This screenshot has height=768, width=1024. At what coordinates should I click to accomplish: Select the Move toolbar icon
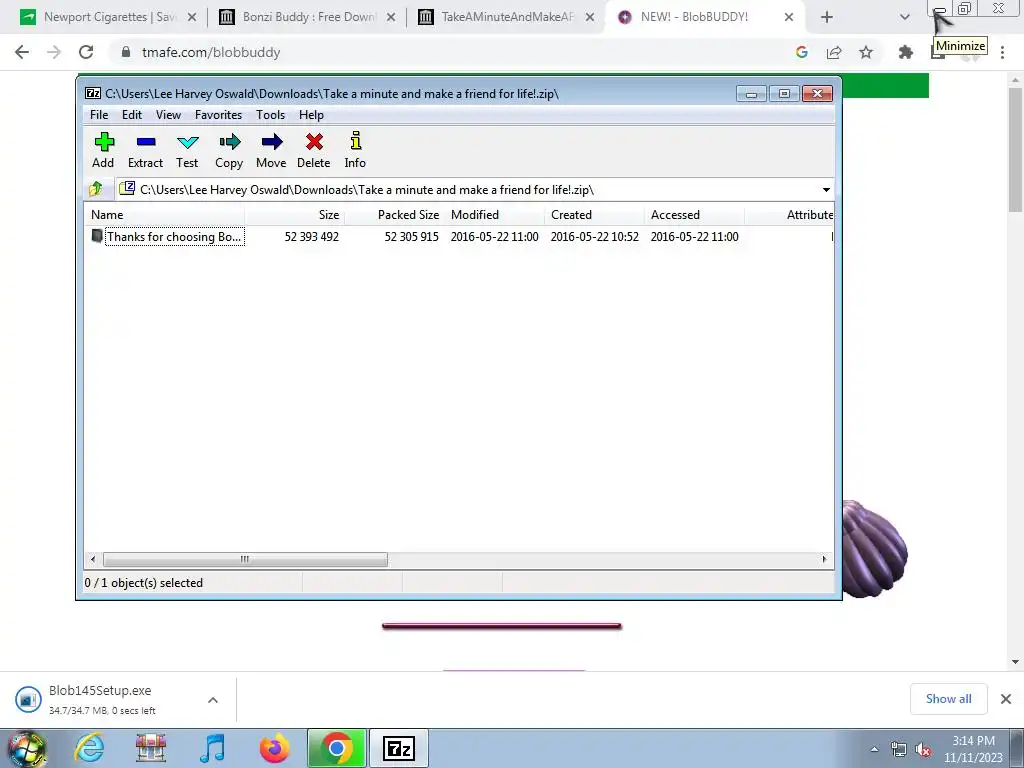[271, 150]
